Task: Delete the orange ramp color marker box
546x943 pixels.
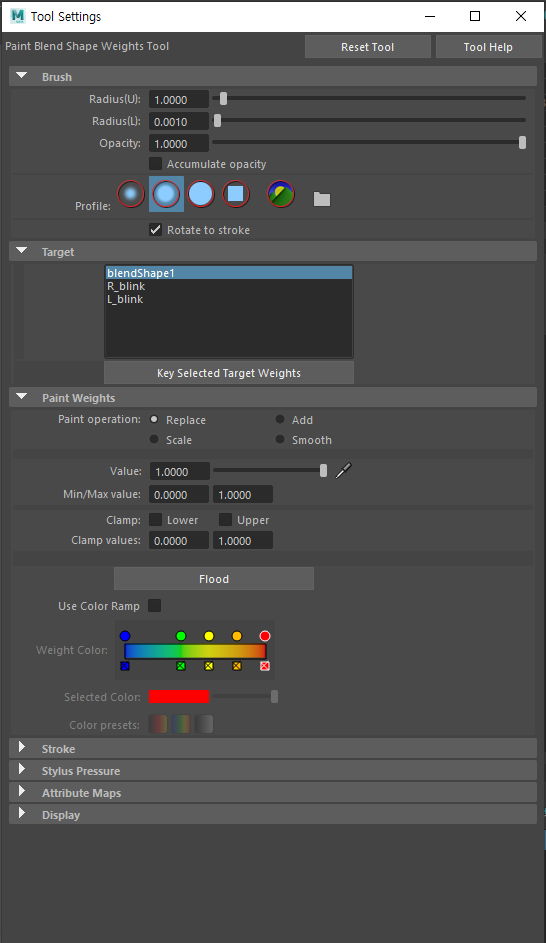Action: point(237,666)
